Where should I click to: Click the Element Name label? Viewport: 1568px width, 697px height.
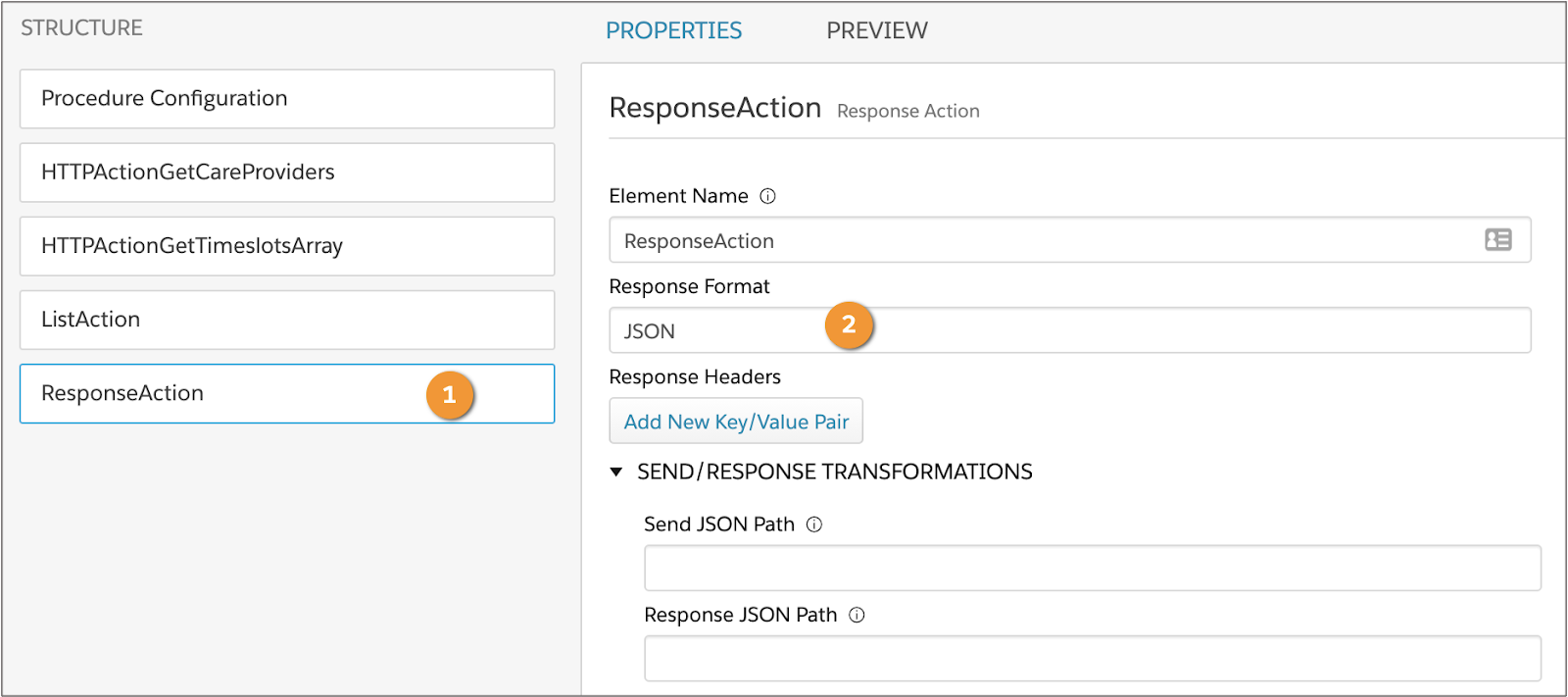(x=678, y=196)
